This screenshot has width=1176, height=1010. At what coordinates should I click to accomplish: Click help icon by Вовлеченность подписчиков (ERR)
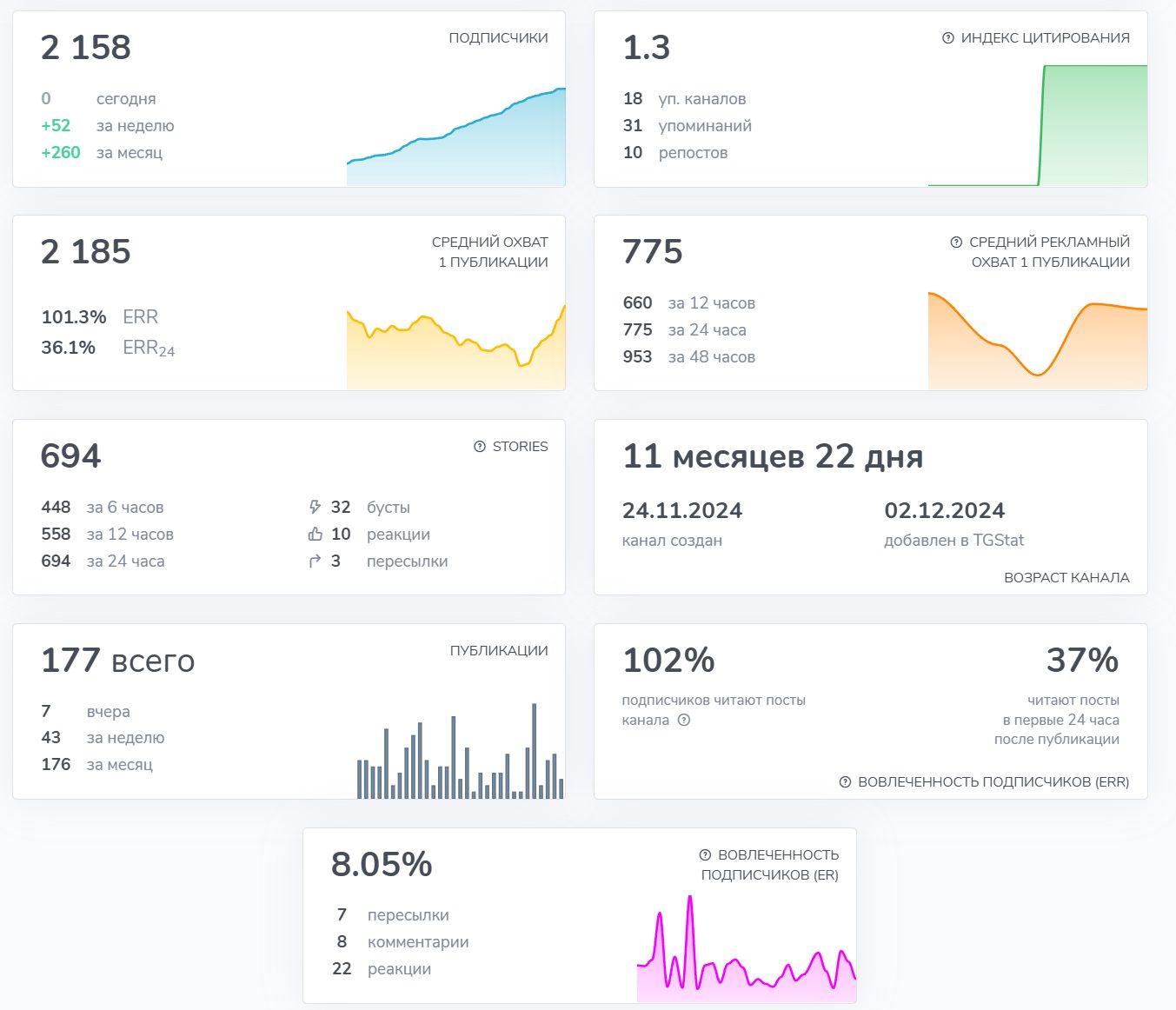point(845,782)
